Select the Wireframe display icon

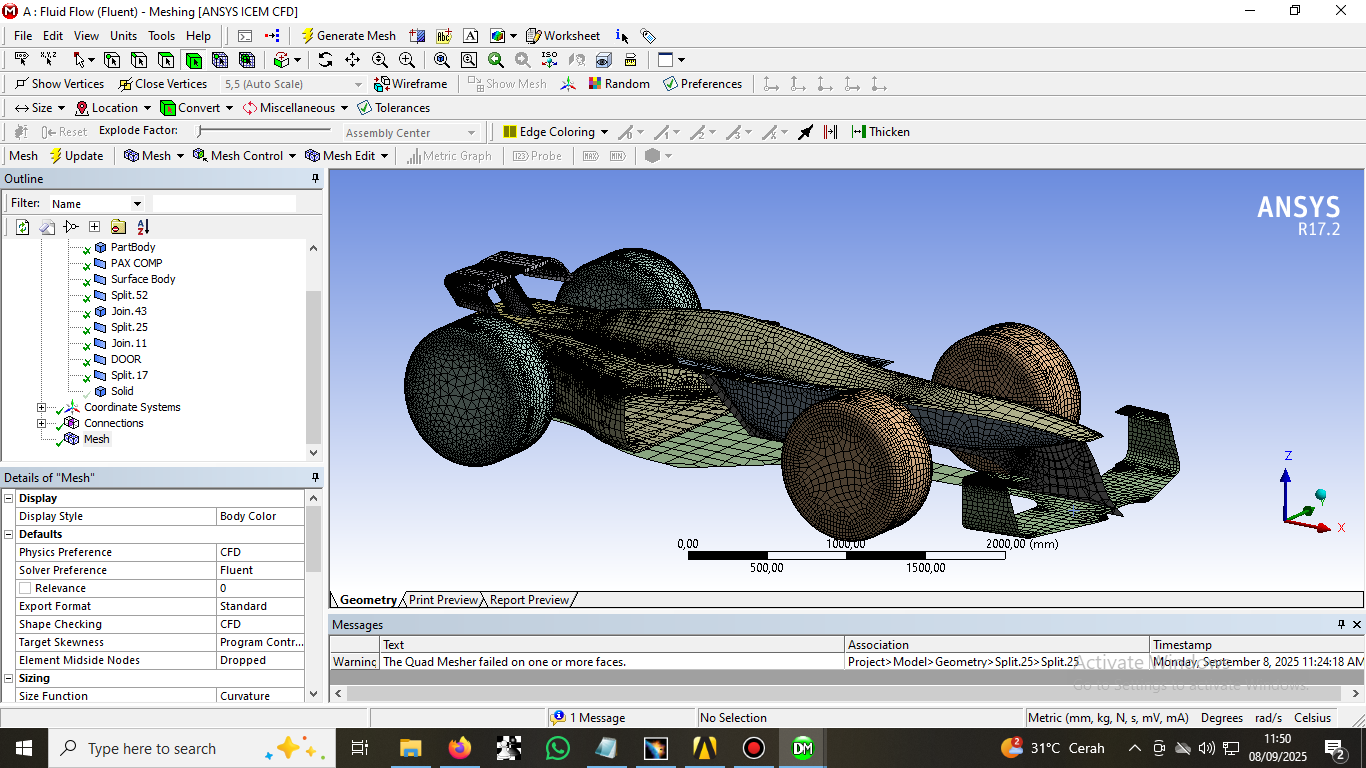click(381, 84)
